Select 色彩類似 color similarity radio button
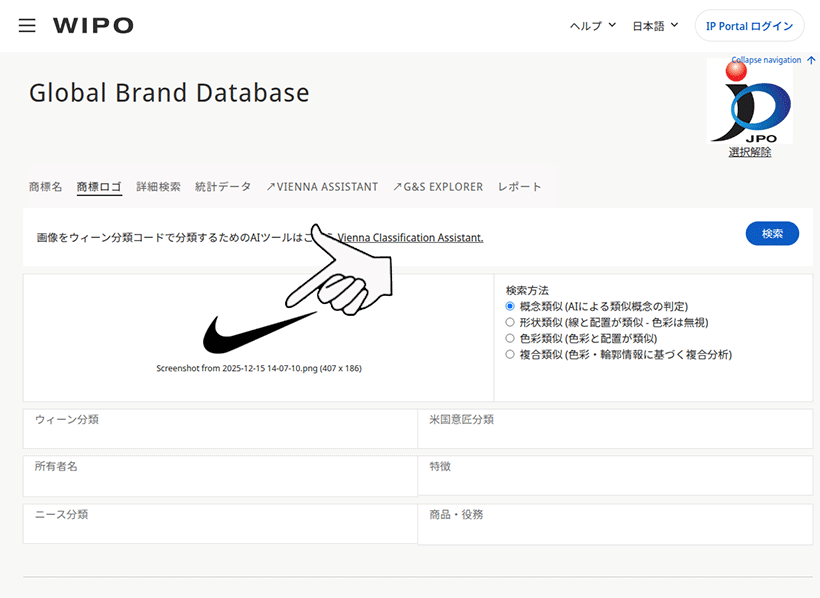 click(510, 338)
